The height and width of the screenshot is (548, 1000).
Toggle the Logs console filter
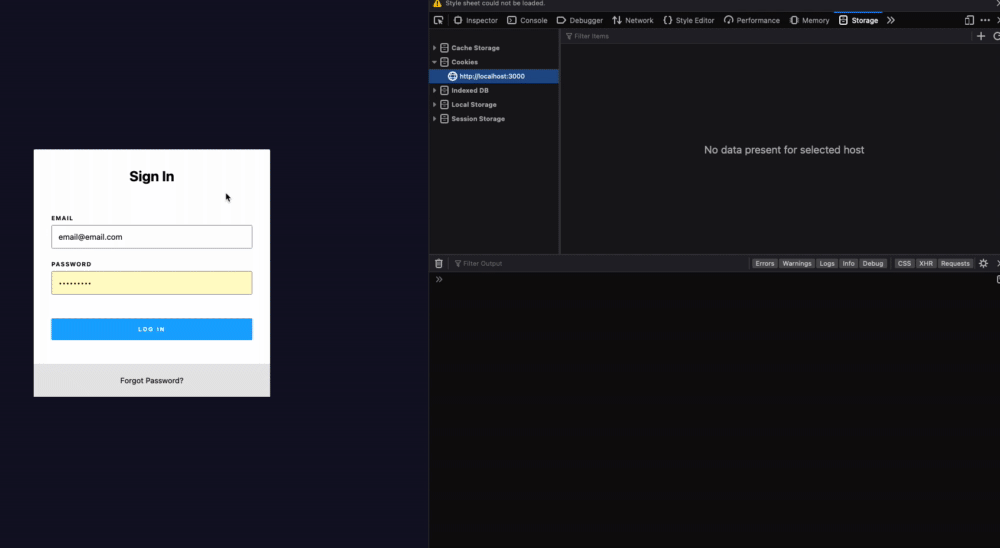click(x=827, y=263)
